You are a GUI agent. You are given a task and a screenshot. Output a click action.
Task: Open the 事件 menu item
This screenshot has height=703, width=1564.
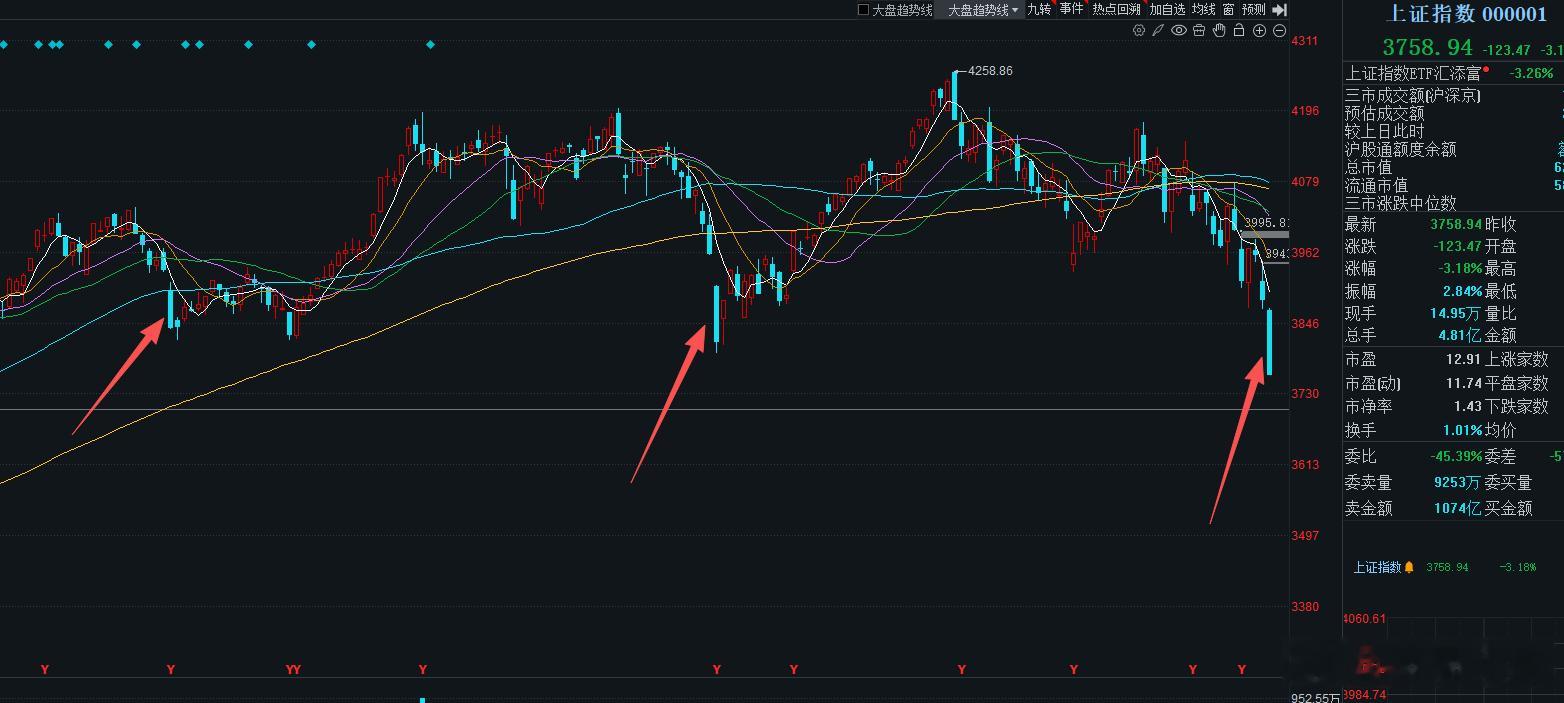[x=1071, y=9]
